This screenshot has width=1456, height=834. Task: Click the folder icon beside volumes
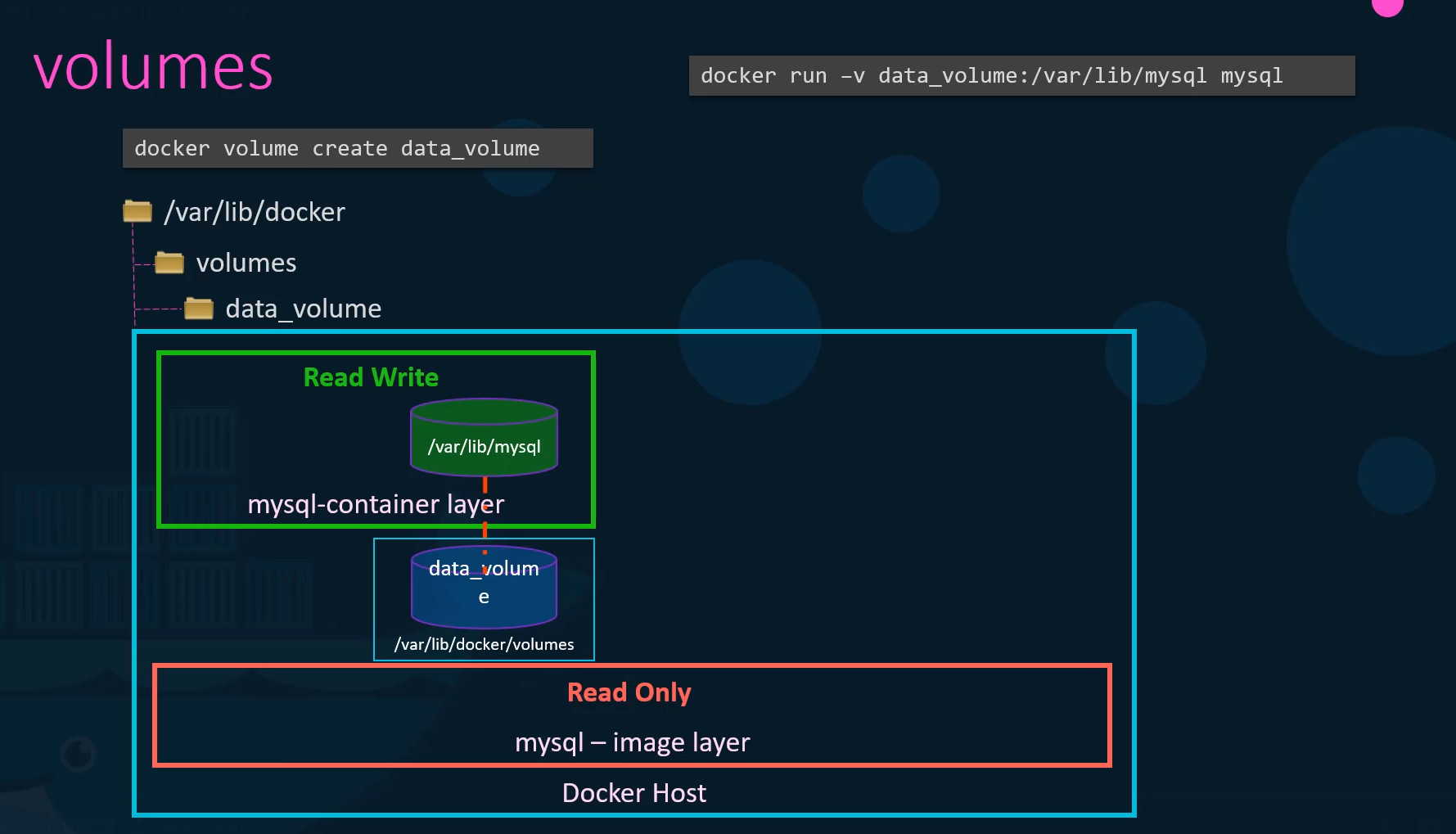[x=169, y=262]
